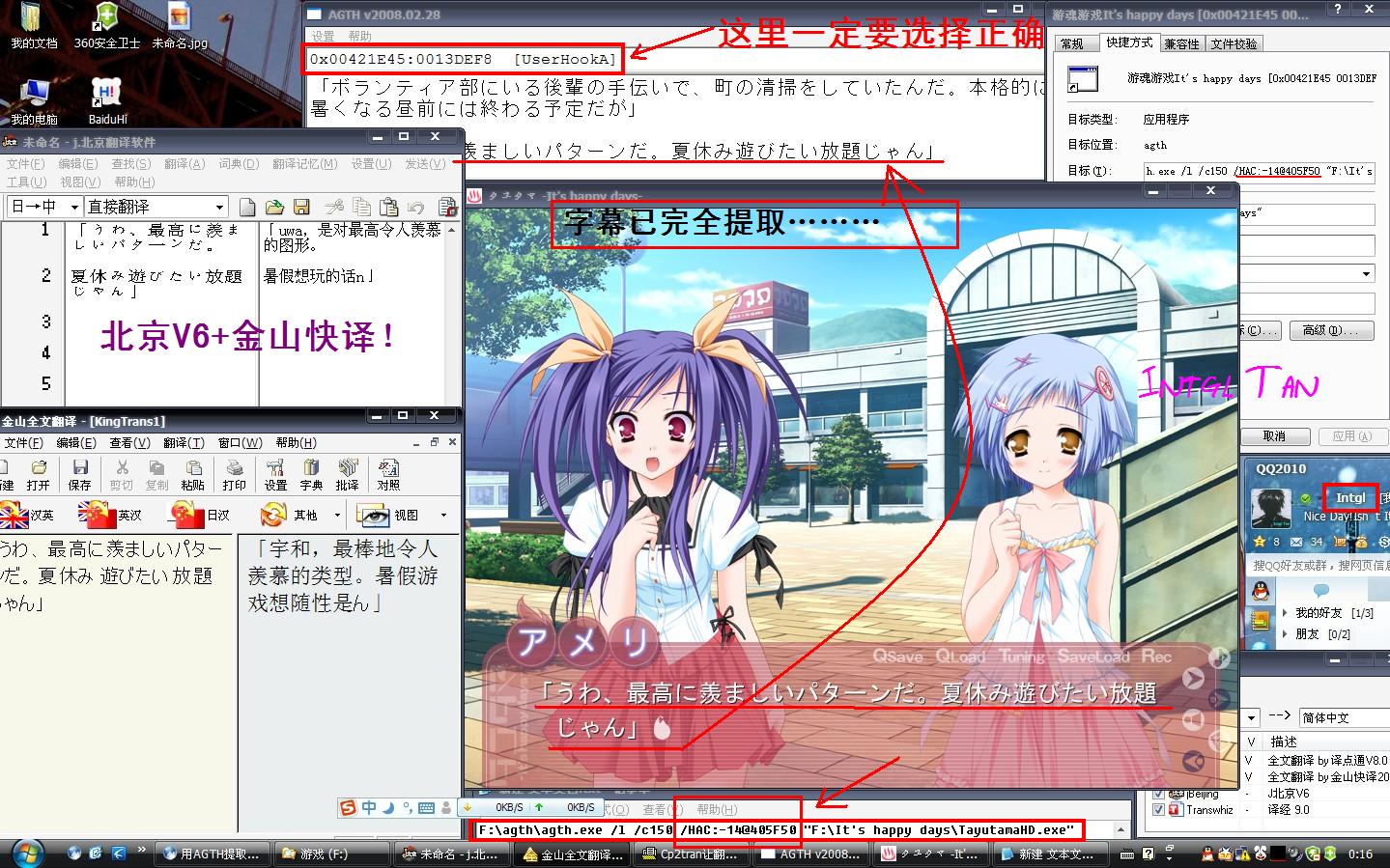Click the Sogou IME S icon
The image size is (1390, 868).
click(x=347, y=808)
